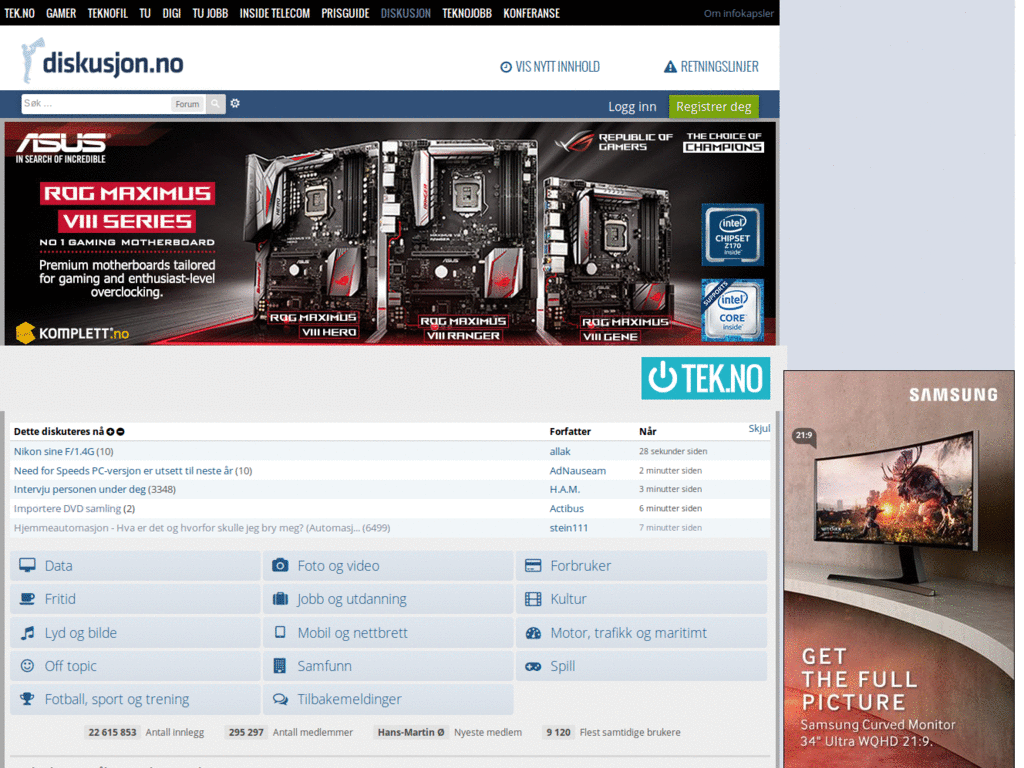The image size is (1024, 768).
Task: Click the clock icon by Vis nytt innhold
Action: coord(505,67)
